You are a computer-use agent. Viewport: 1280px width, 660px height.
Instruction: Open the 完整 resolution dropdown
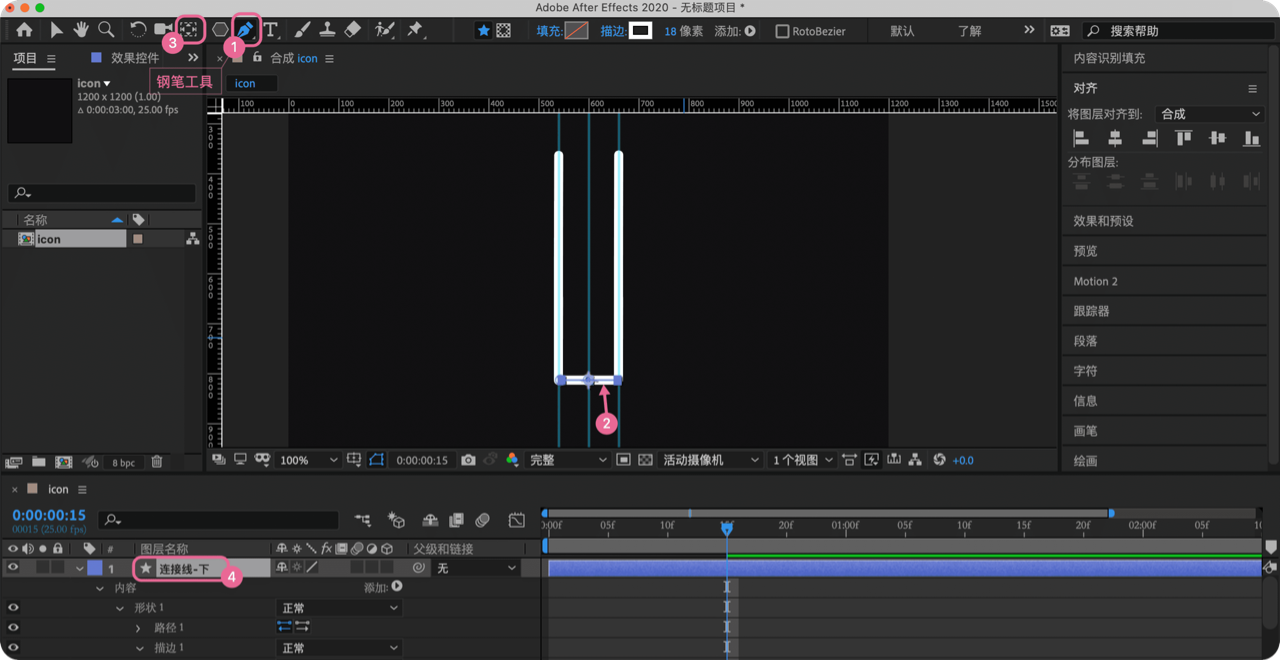pos(567,460)
